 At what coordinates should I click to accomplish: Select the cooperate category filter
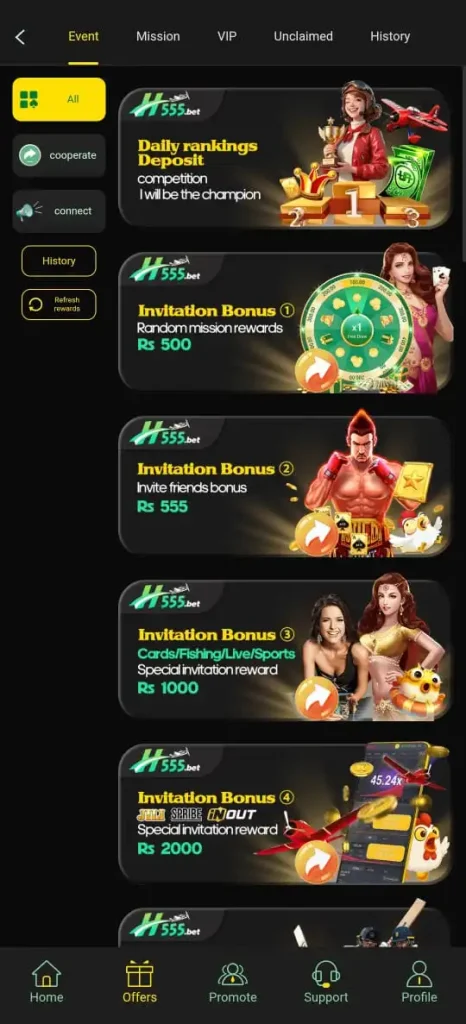[59, 155]
